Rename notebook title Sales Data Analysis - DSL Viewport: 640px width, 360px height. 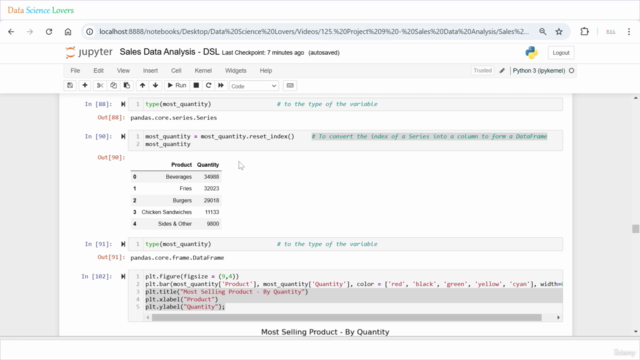click(169, 52)
